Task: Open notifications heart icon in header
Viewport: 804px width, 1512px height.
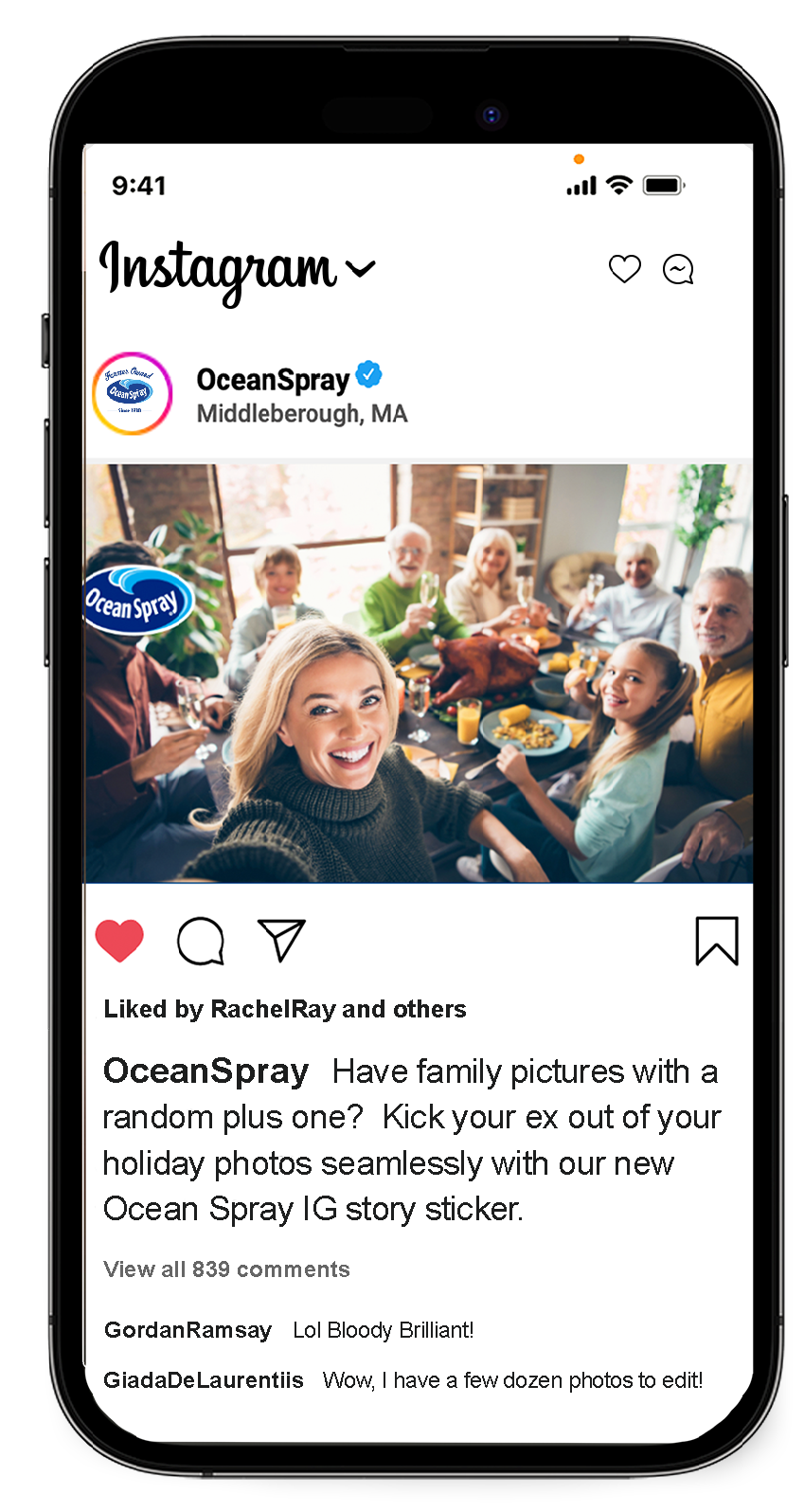Action: point(624,269)
